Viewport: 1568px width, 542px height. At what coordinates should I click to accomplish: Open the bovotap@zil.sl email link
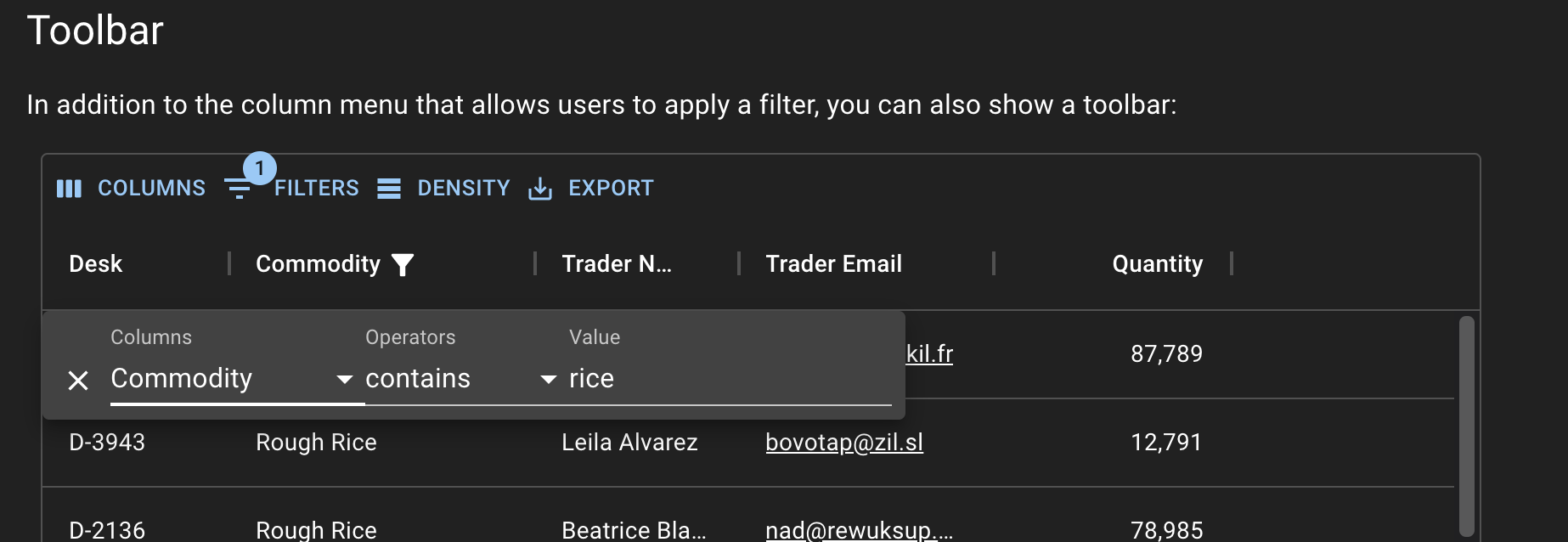844,443
